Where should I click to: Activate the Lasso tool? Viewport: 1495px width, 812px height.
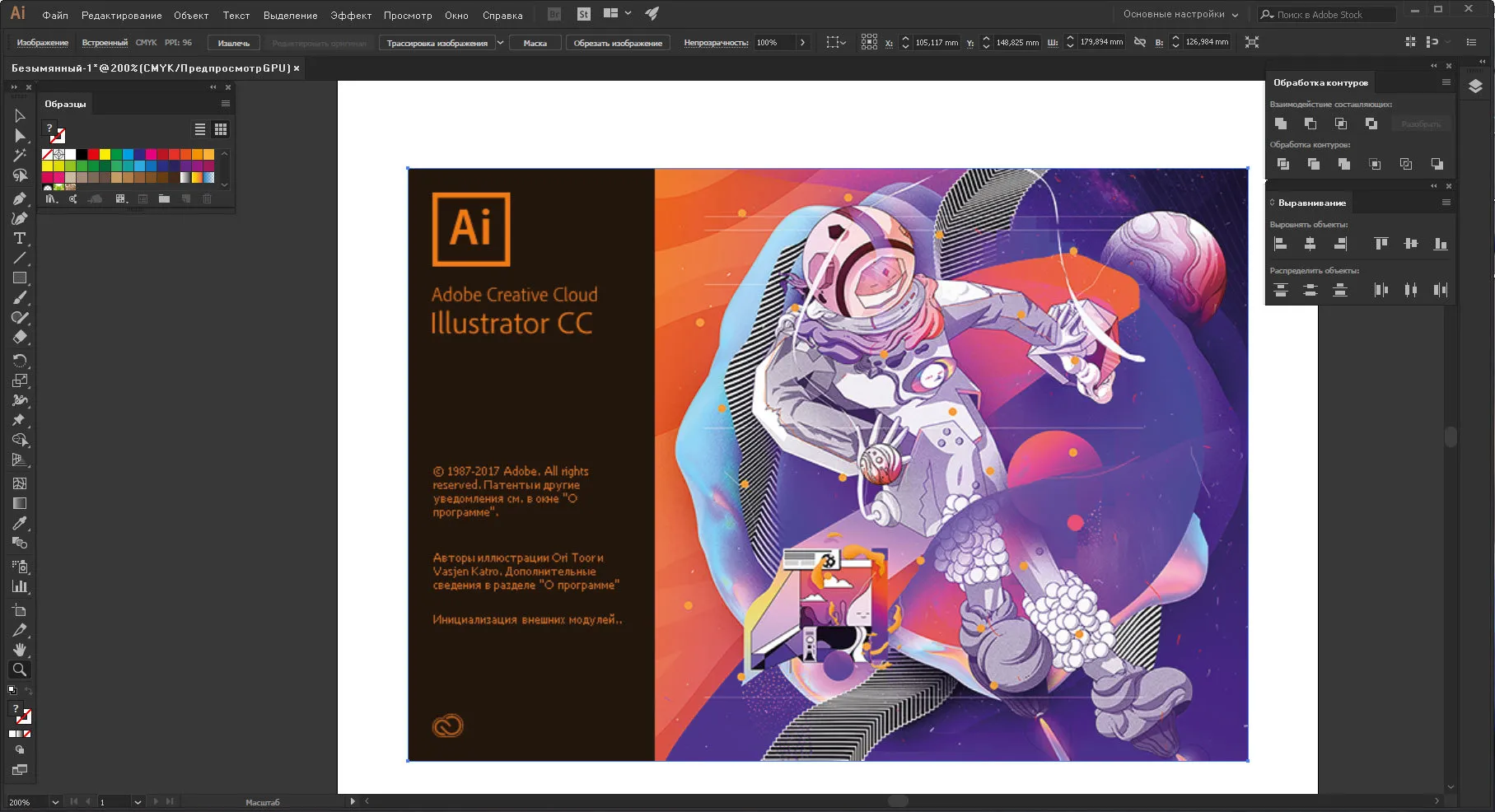20,175
